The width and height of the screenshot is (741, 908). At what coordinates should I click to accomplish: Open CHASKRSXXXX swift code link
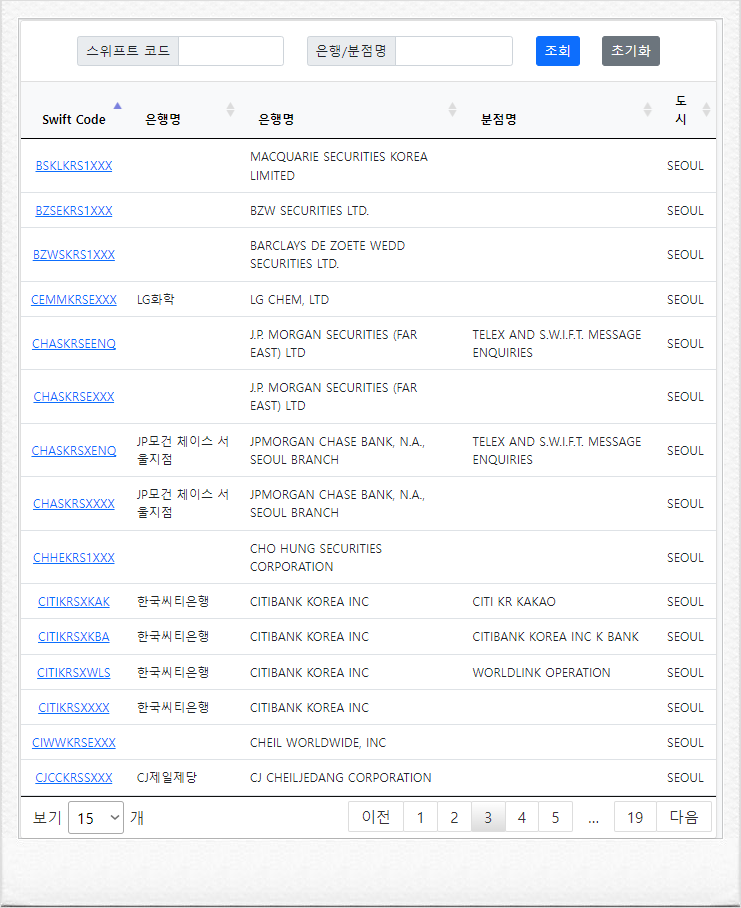(74, 504)
